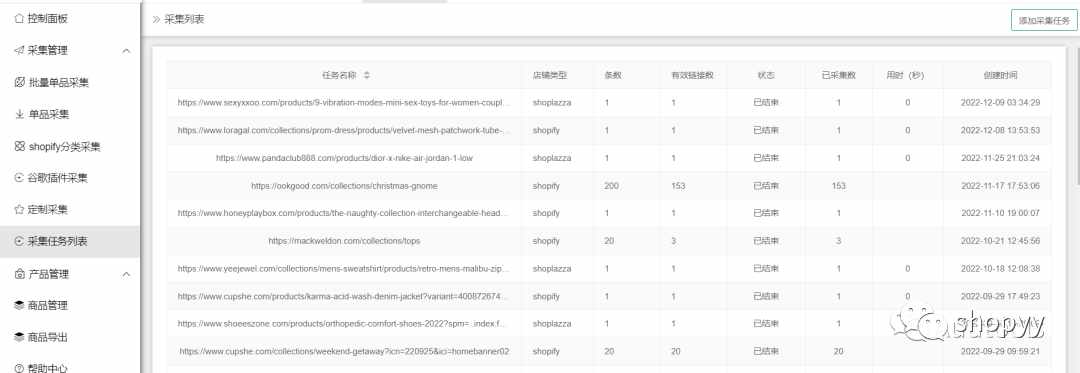Select 采集任务列表 in the sidebar
The width and height of the screenshot is (1080, 373).
[x=70, y=242]
